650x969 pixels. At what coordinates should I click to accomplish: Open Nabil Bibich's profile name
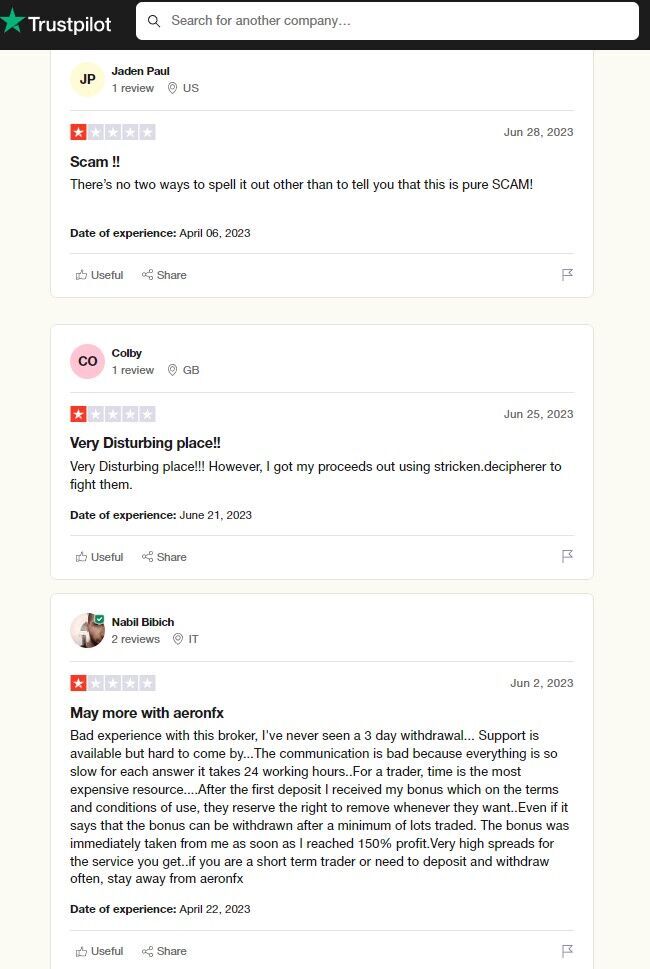pyautogui.click(x=143, y=622)
